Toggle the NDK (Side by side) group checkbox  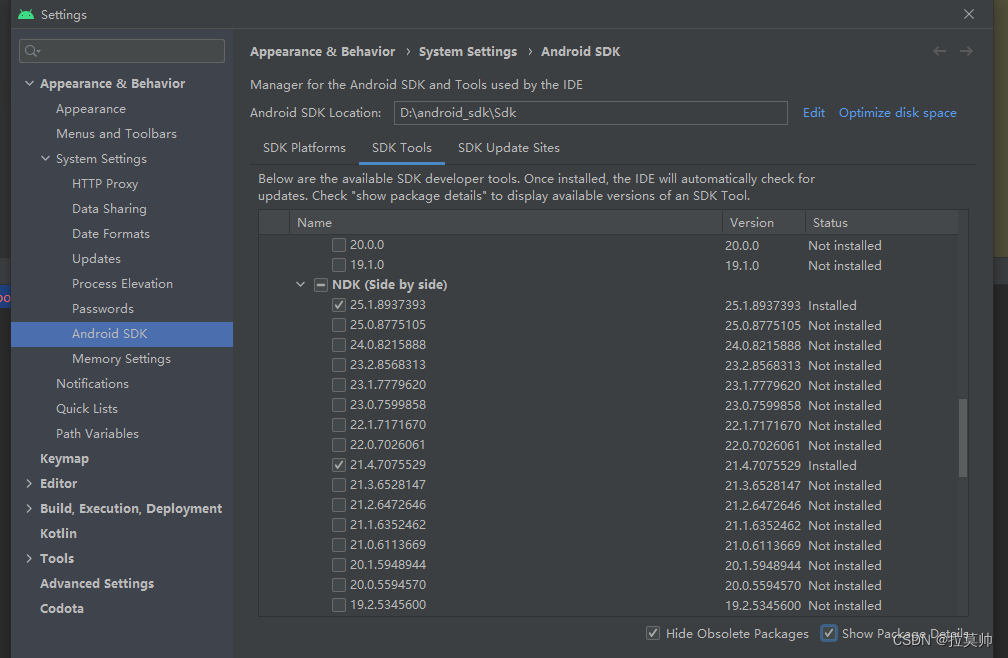pyautogui.click(x=321, y=285)
